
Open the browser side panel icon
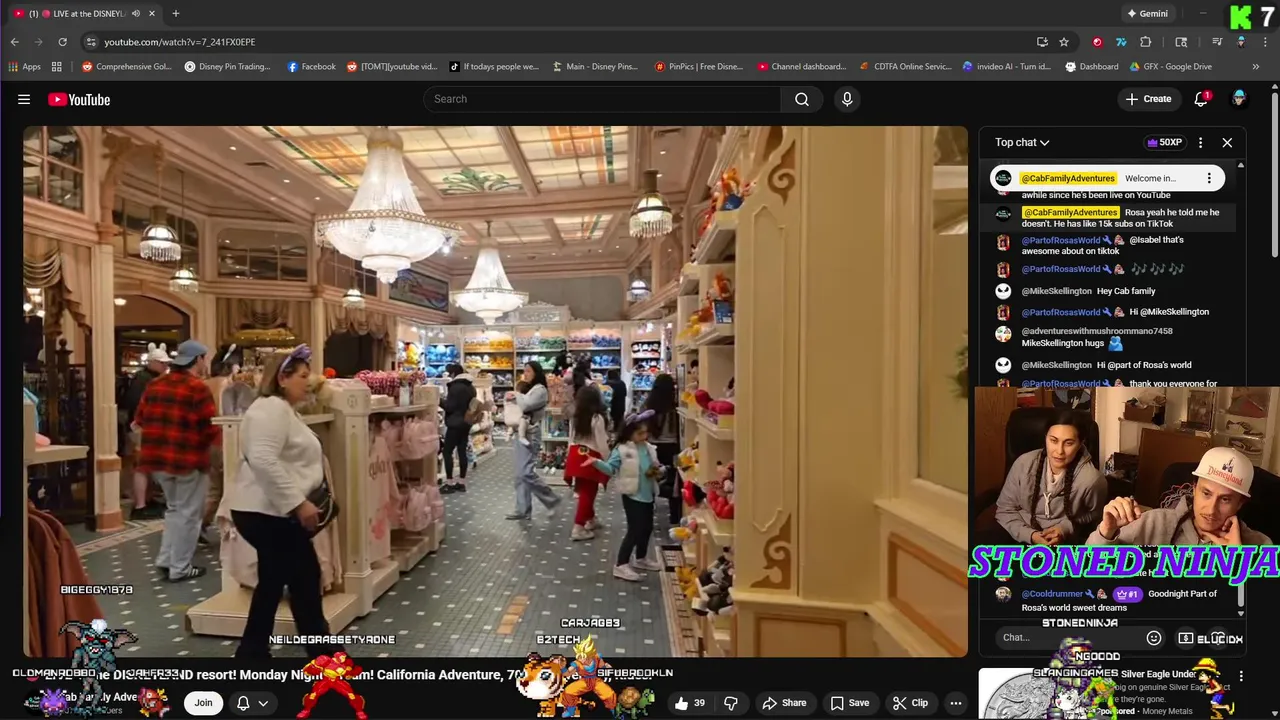(1181, 42)
